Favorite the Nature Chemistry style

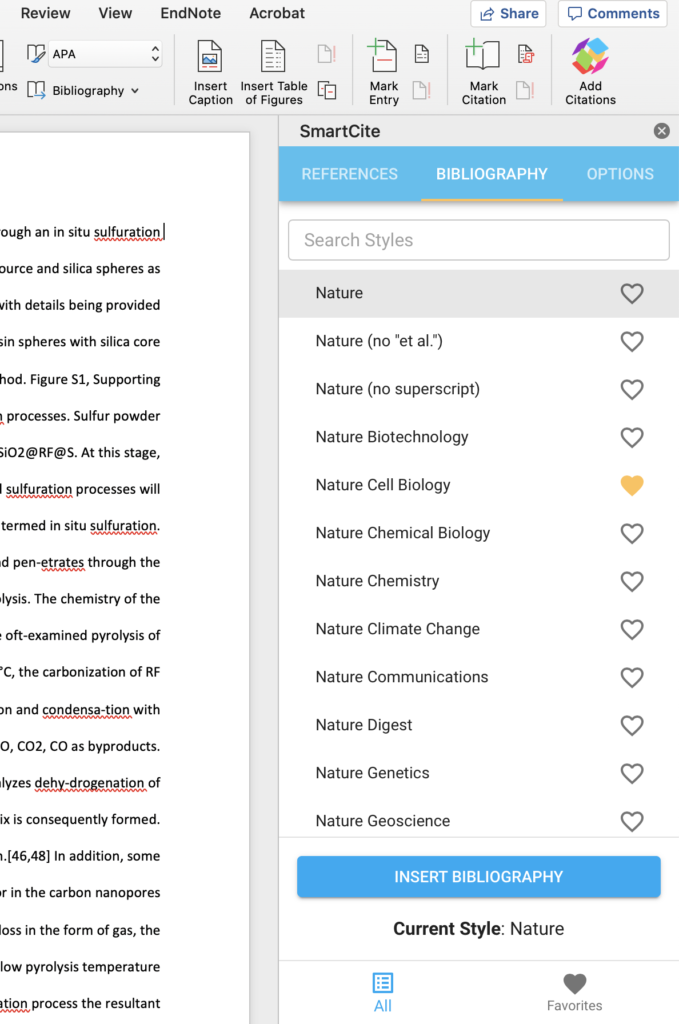point(631,581)
